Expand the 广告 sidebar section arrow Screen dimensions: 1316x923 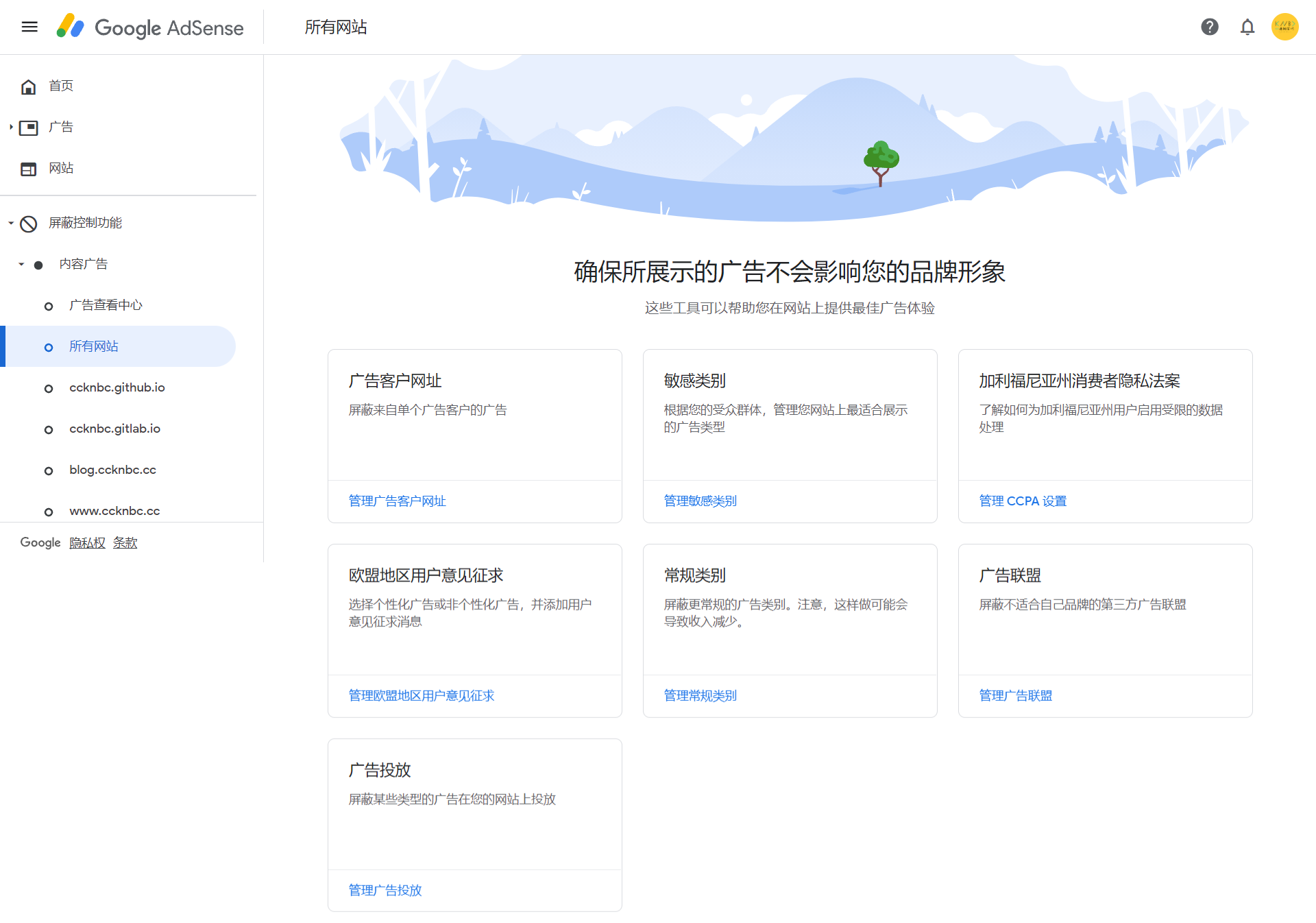tap(10, 127)
